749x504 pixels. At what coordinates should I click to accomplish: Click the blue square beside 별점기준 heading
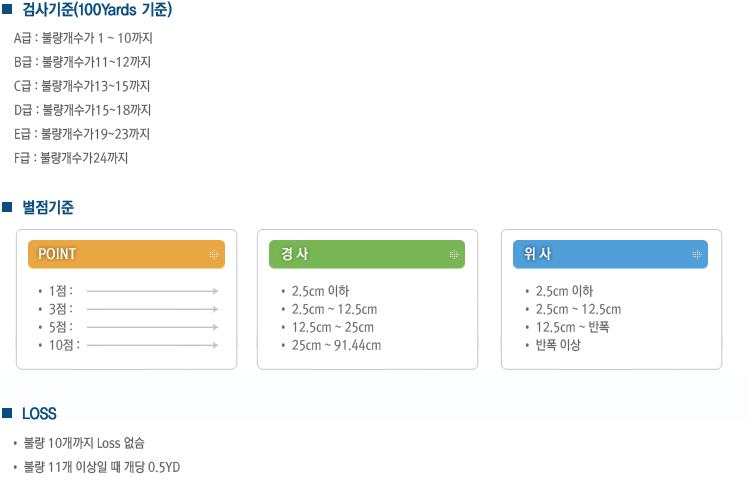point(7,207)
